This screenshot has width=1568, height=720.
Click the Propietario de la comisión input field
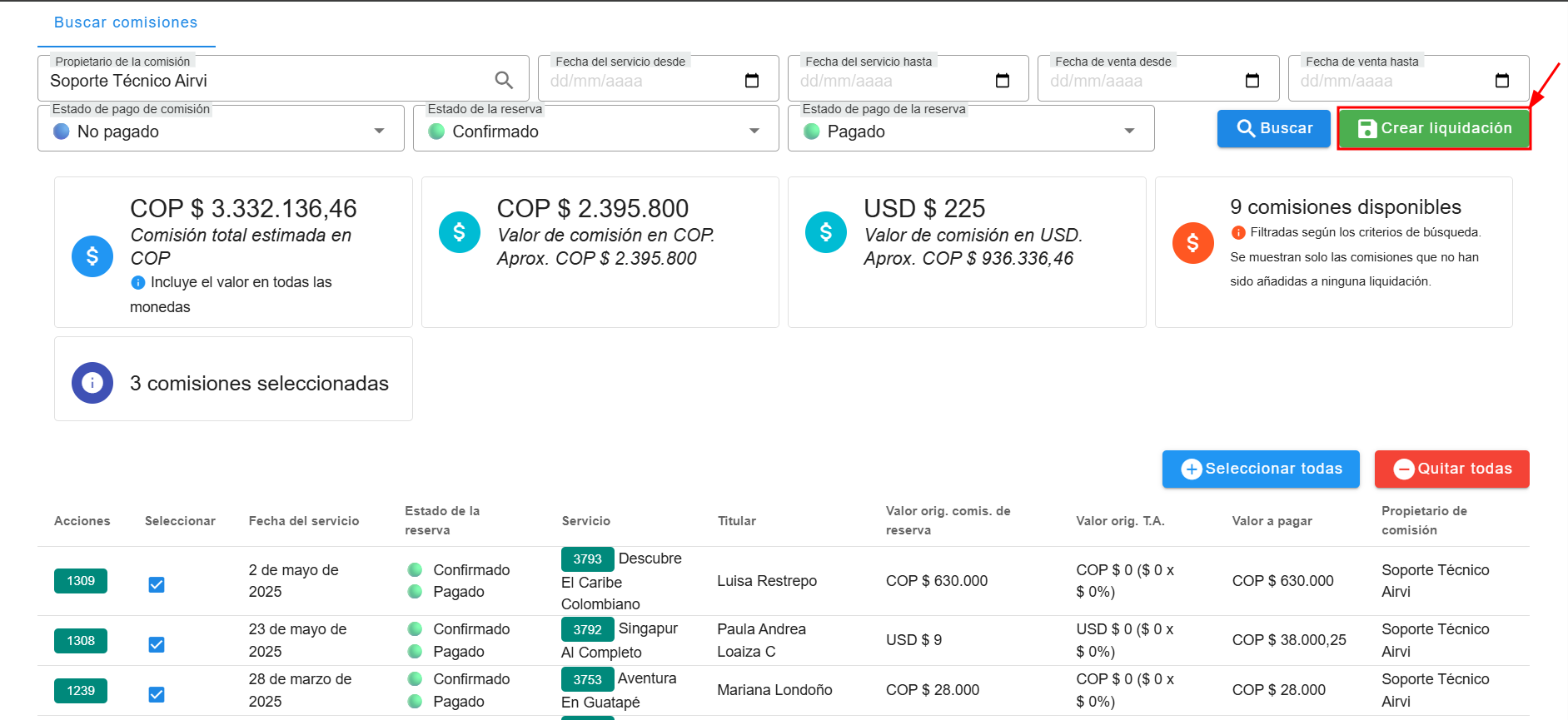coord(266,81)
